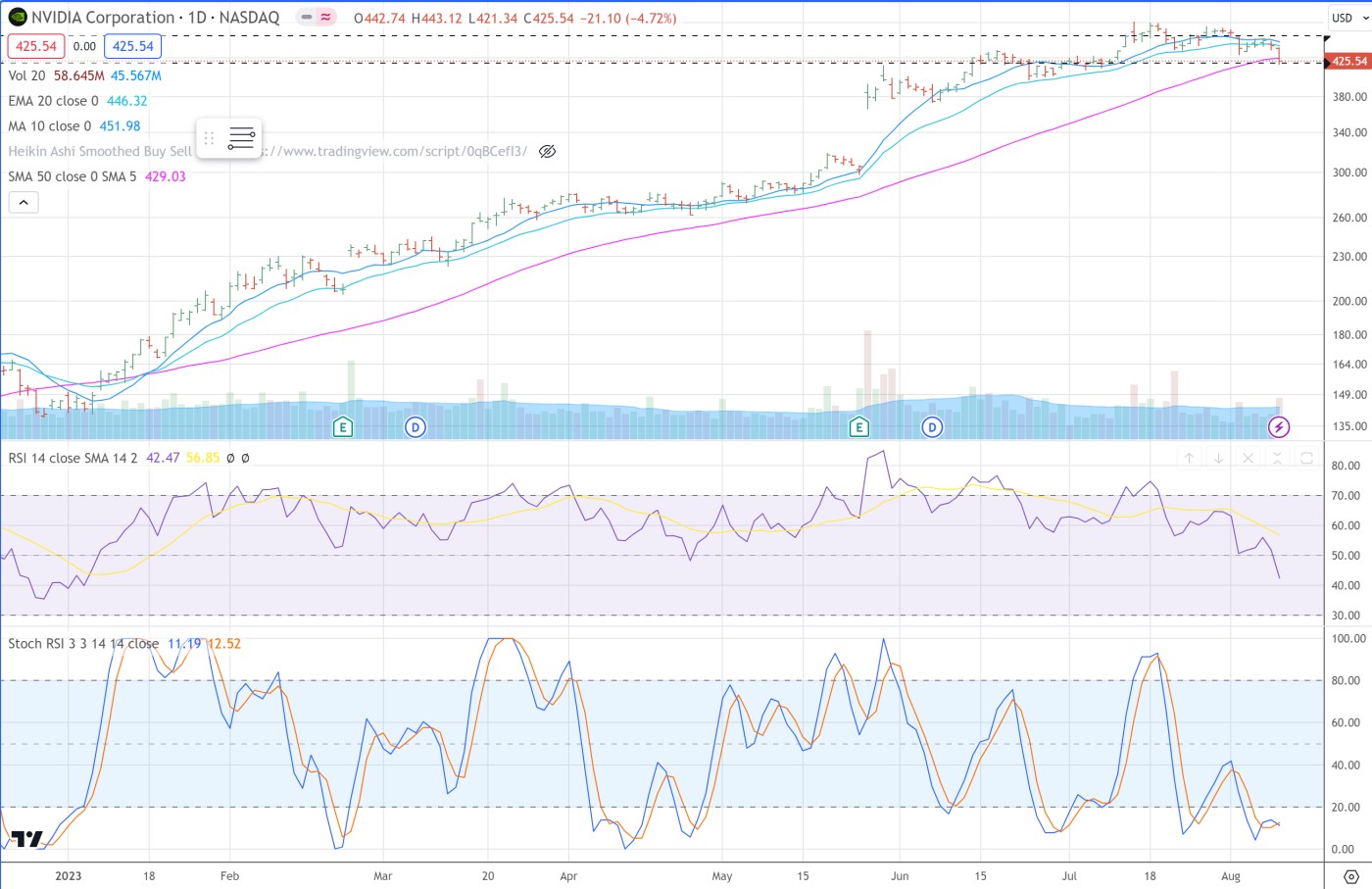1372x889 pixels.
Task: Click the Feb label on the time axis
Action: 229,876
